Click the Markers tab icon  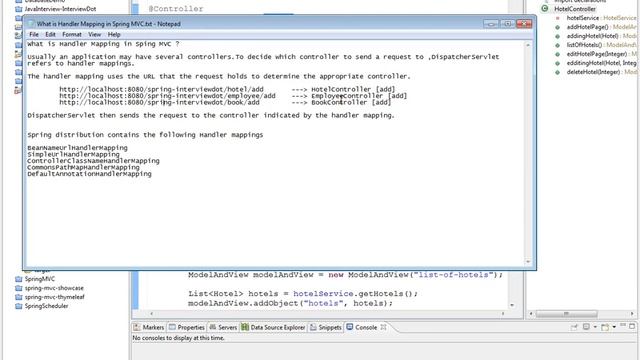pos(137,327)
